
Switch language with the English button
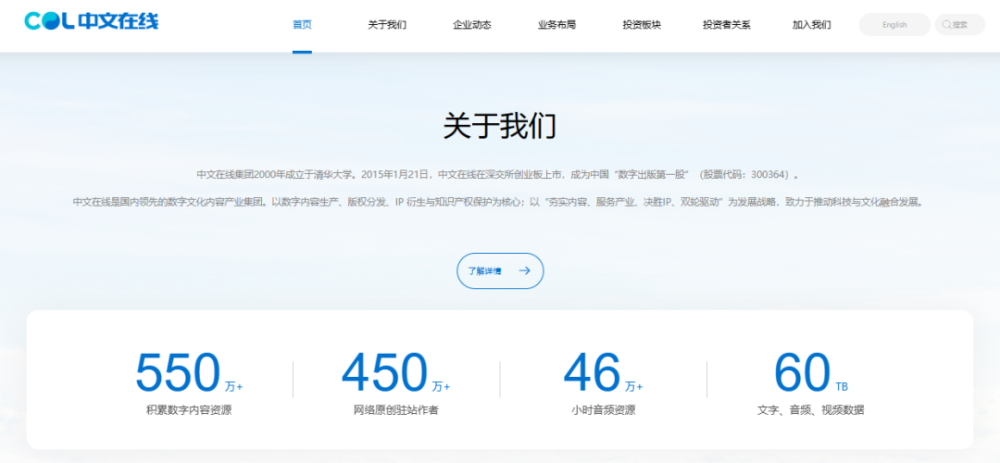tap(895, 25)
